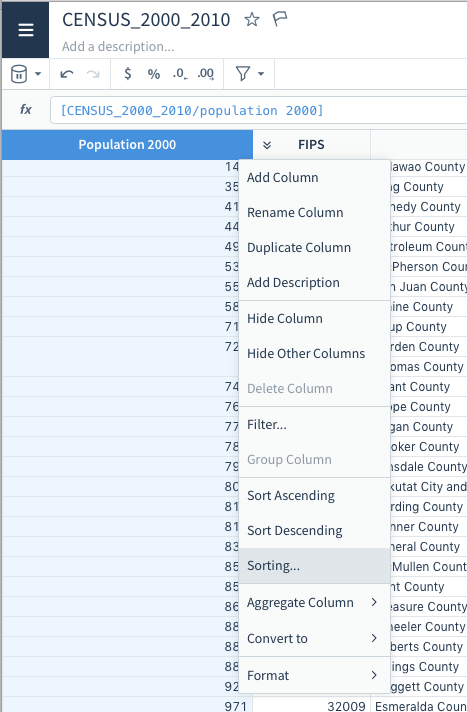Open the filter funnel dropdown
This screenshot has width=467, height=712.
pyautogui.click(x=249, y=74)
